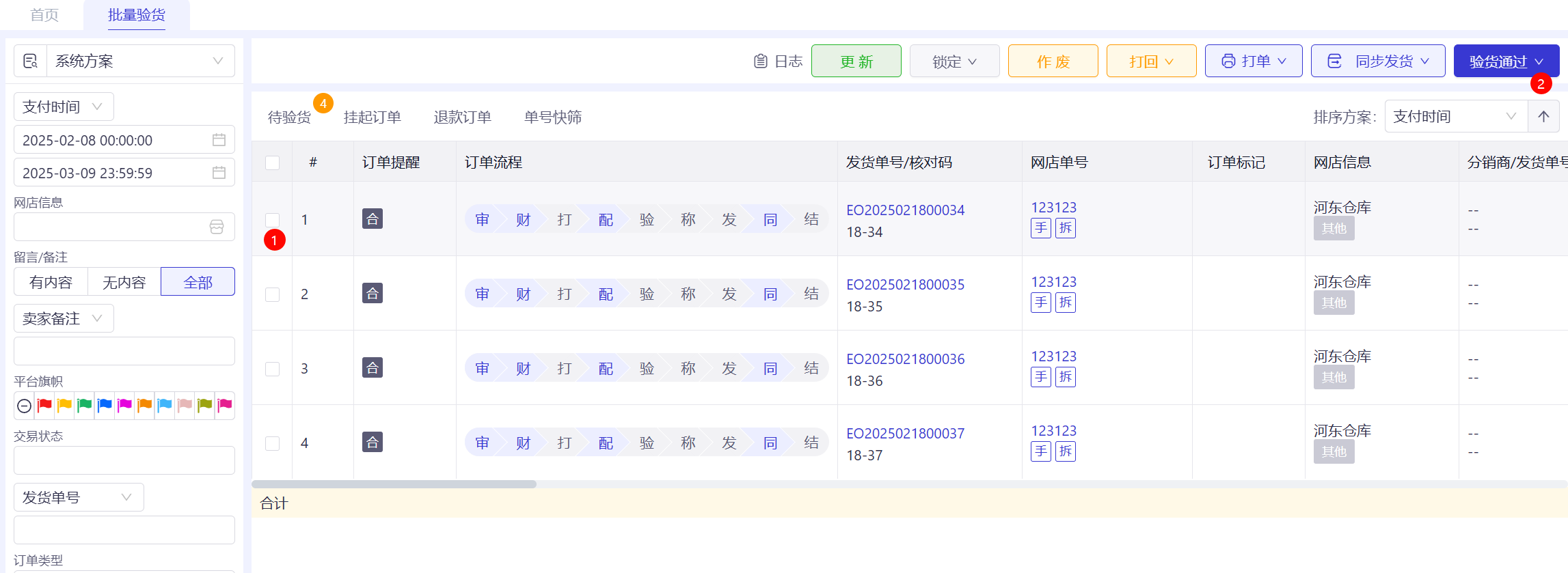Image resolution: width=1568 pixels, height=573 pixels.
Task: Open order link EO2025021800036
Action: tap(906, 359)
